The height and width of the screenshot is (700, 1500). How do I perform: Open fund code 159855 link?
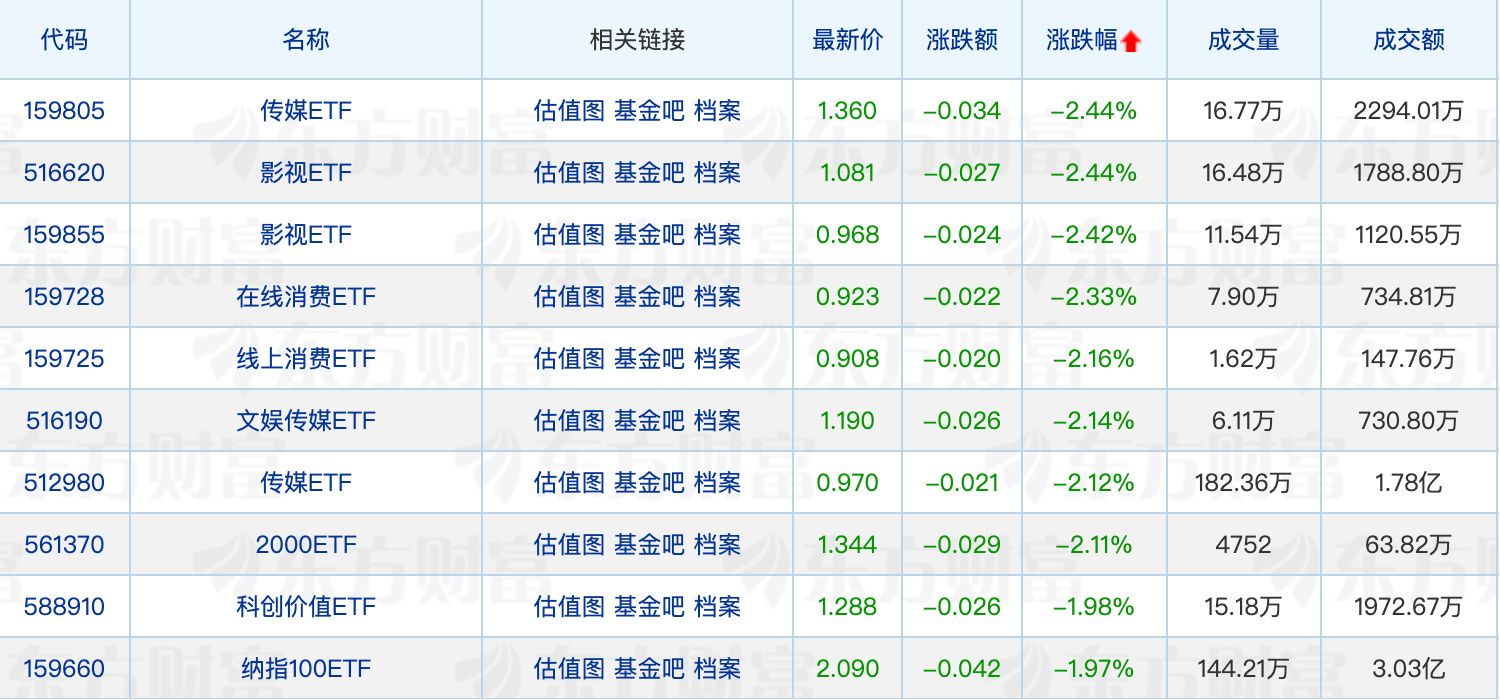(x=64, y=235)
